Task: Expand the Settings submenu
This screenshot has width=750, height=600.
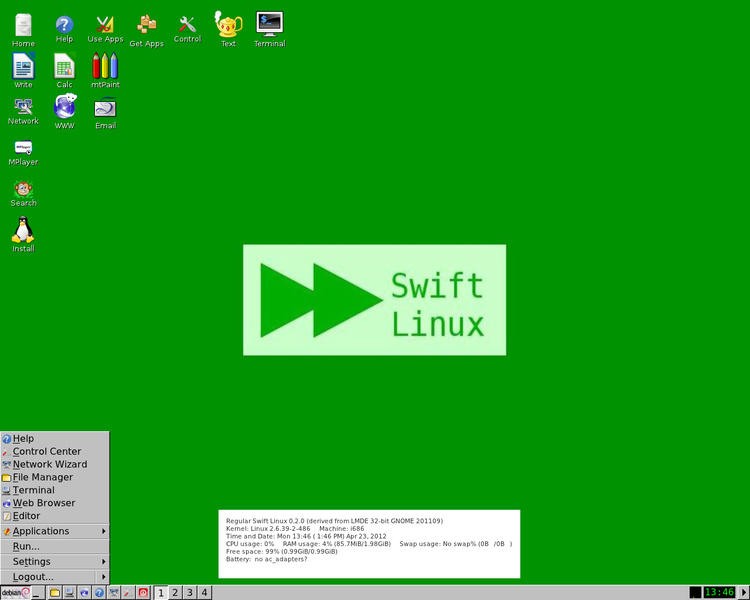Action: click(55, 561)
